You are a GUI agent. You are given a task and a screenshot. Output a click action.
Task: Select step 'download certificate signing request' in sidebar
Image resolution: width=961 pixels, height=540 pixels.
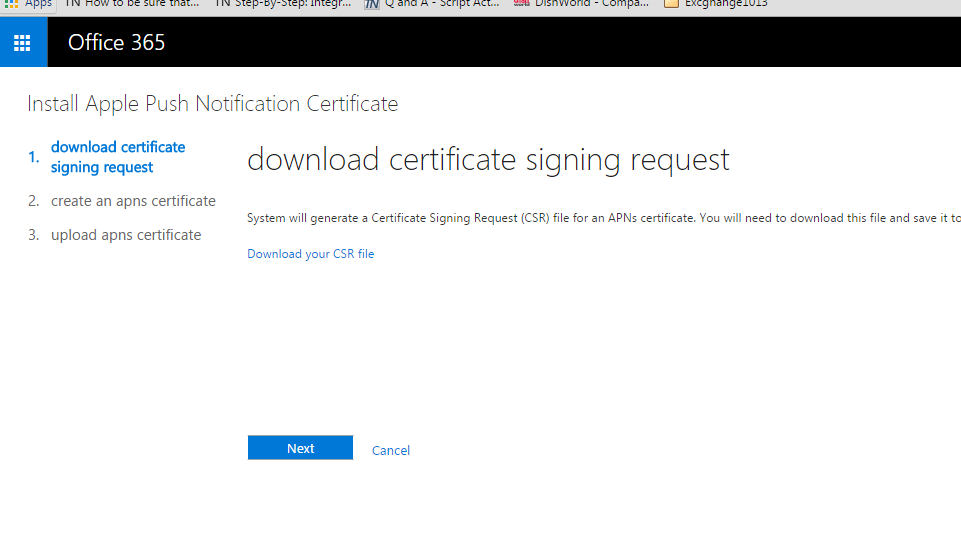[x=118, y=157]
